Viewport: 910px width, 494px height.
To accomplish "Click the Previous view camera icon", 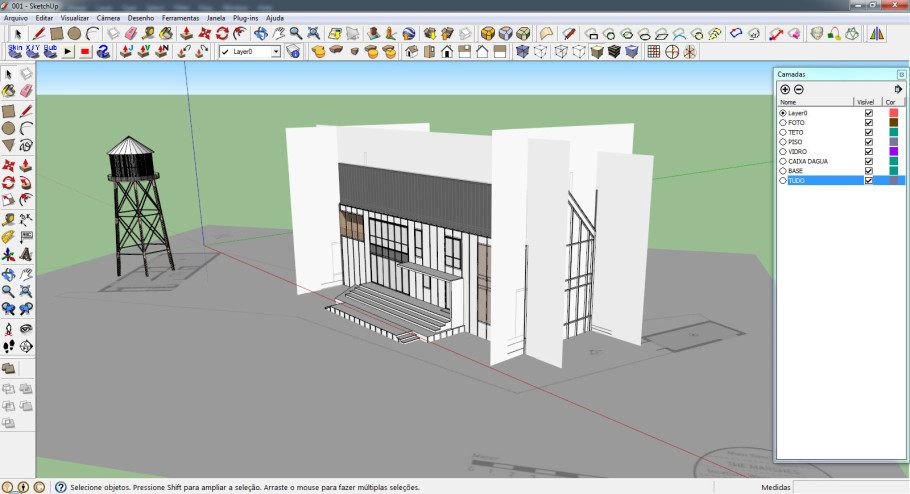I will click(9, 309).
